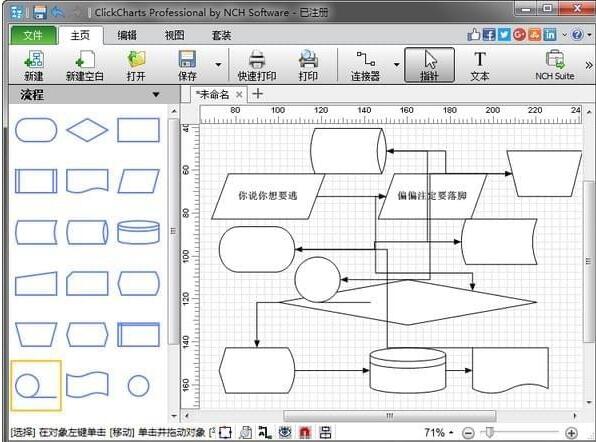Image resolution: width=596 pixels, height=442 pixels.
Task: Toggle the eye visibility icon in status bar
Action: [x=285, y=432]
